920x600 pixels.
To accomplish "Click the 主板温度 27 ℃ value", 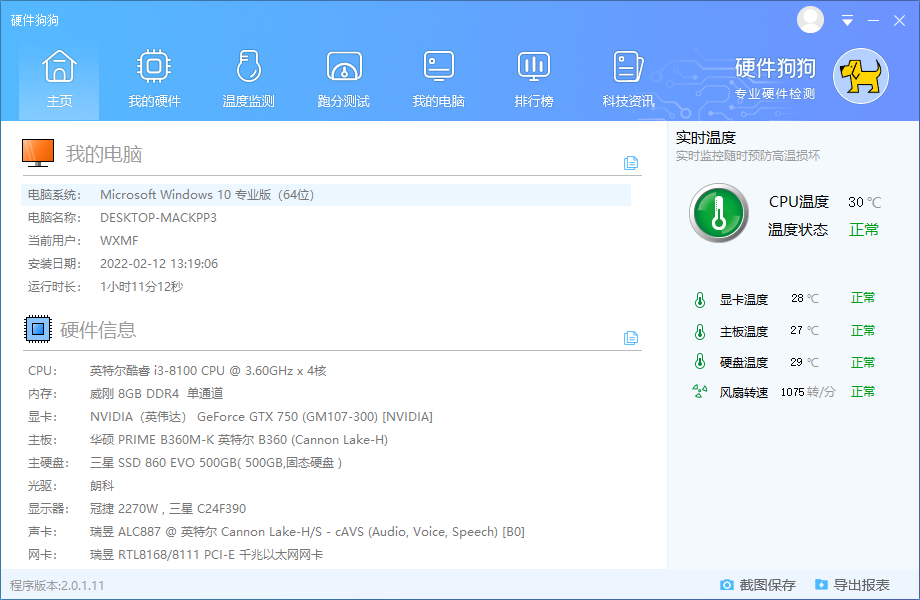I will click(x=804, y=330).
